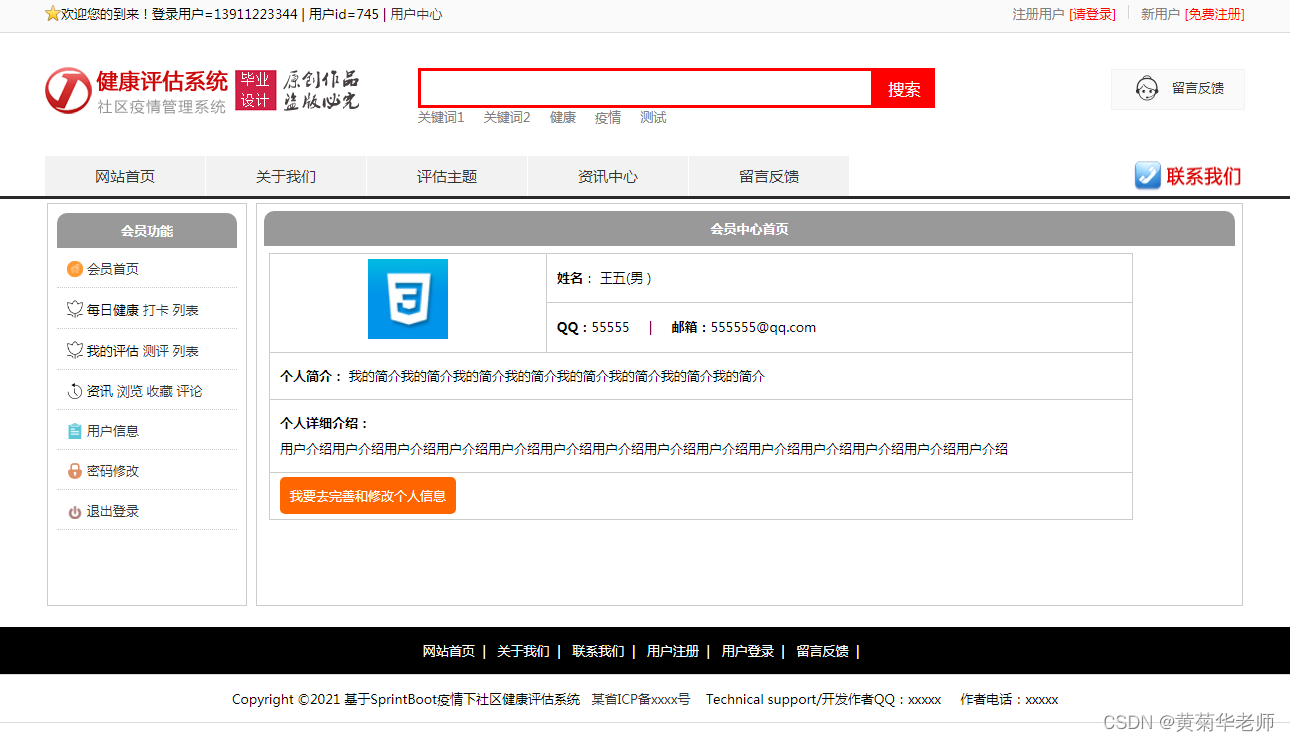1290x742 pixels.
Task: Click the orange 会员首页 sidebar icon
Action: (x=74, y=269)
